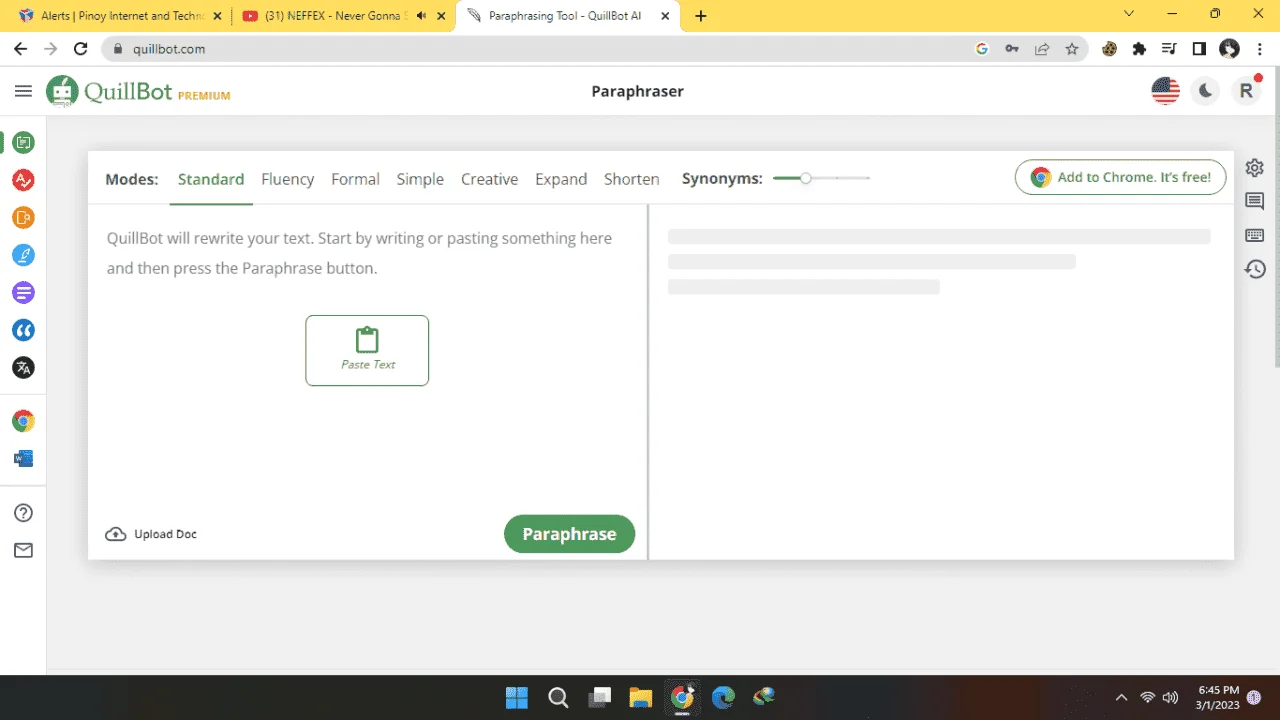Image resolution: width=1280 pixels, height=720 pixels.
Task: Open the Grammar Checker sidebar icon
Action: click(24, 180)
